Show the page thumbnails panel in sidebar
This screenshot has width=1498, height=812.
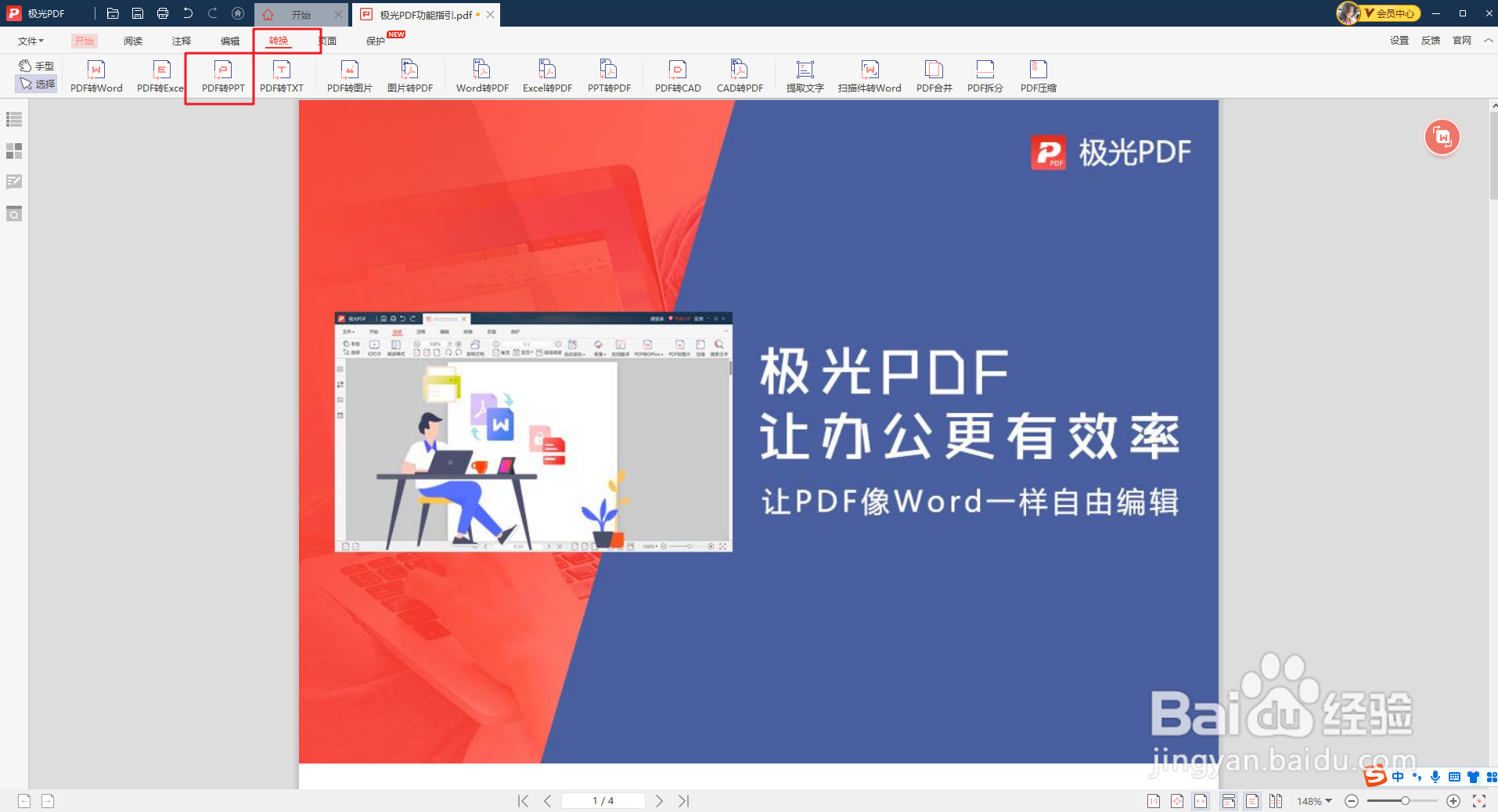pyautogui.click(x=14, y=150)
